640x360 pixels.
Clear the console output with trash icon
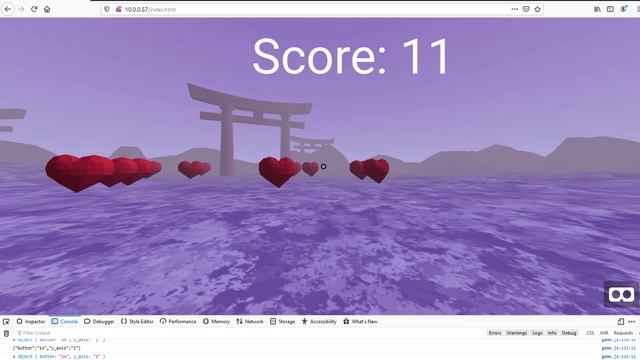(6, 333)
